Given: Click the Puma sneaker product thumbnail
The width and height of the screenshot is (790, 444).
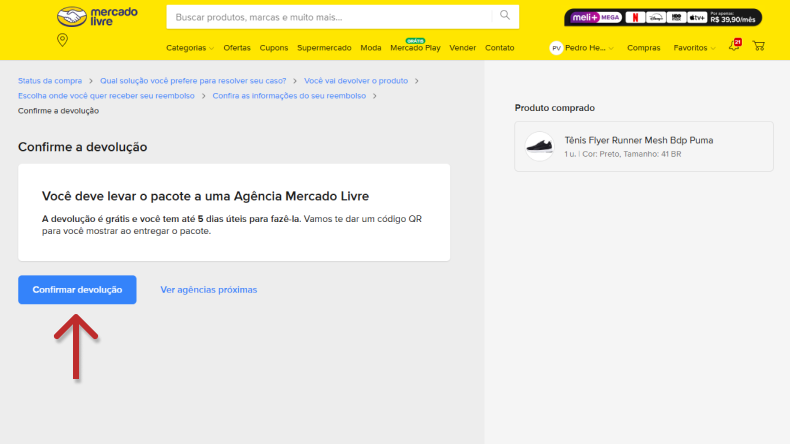Looking at the screenshot, I should (x=539, y=146).
